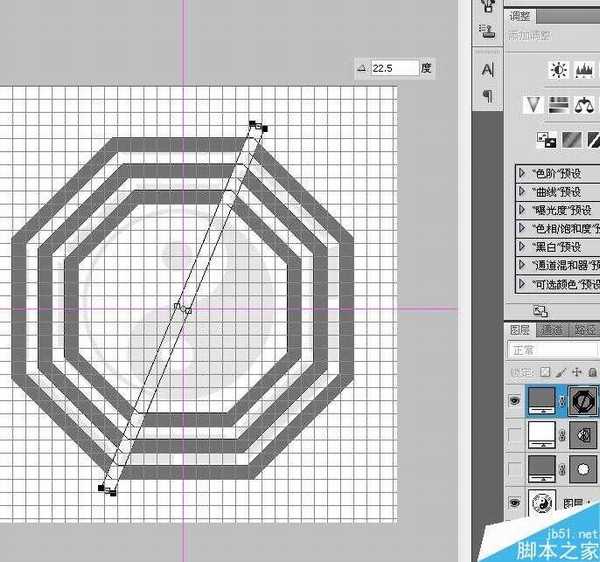Select the third layer gray fill thumbnail
This screenshot has width=600, height=562.
(541, 469)
